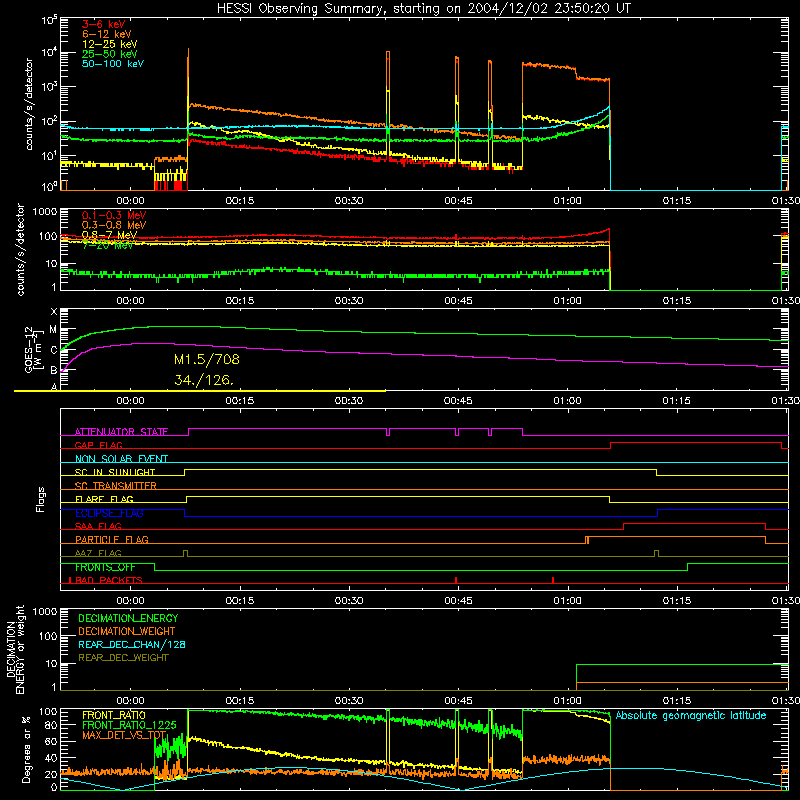Image resolution: width=800 pixels, height=800 pixels.
Task: Click the FLARE_FLAG label
Action: (x=104, y=499)
